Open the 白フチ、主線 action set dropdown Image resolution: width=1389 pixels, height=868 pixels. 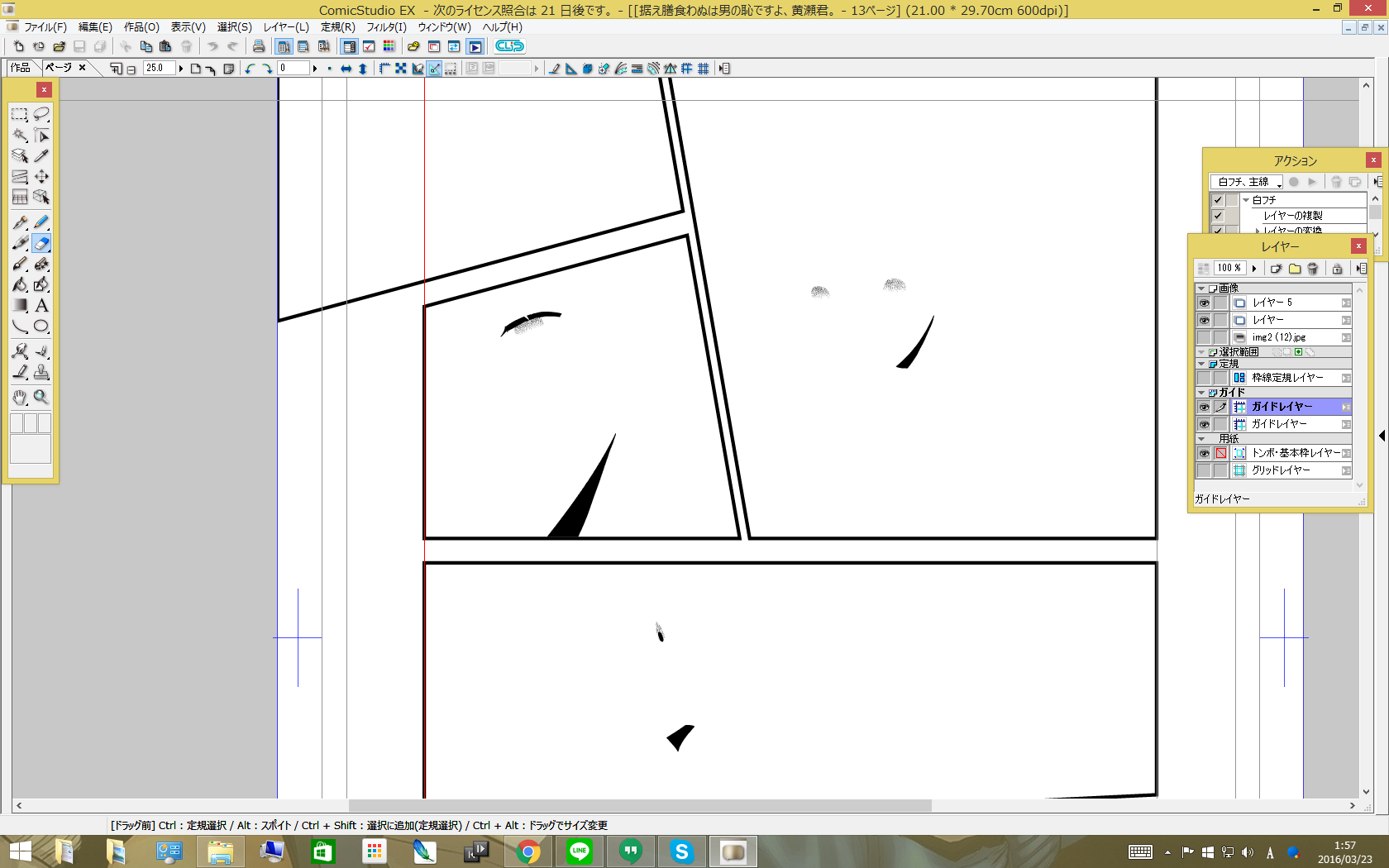click(x=1279, y=182)
